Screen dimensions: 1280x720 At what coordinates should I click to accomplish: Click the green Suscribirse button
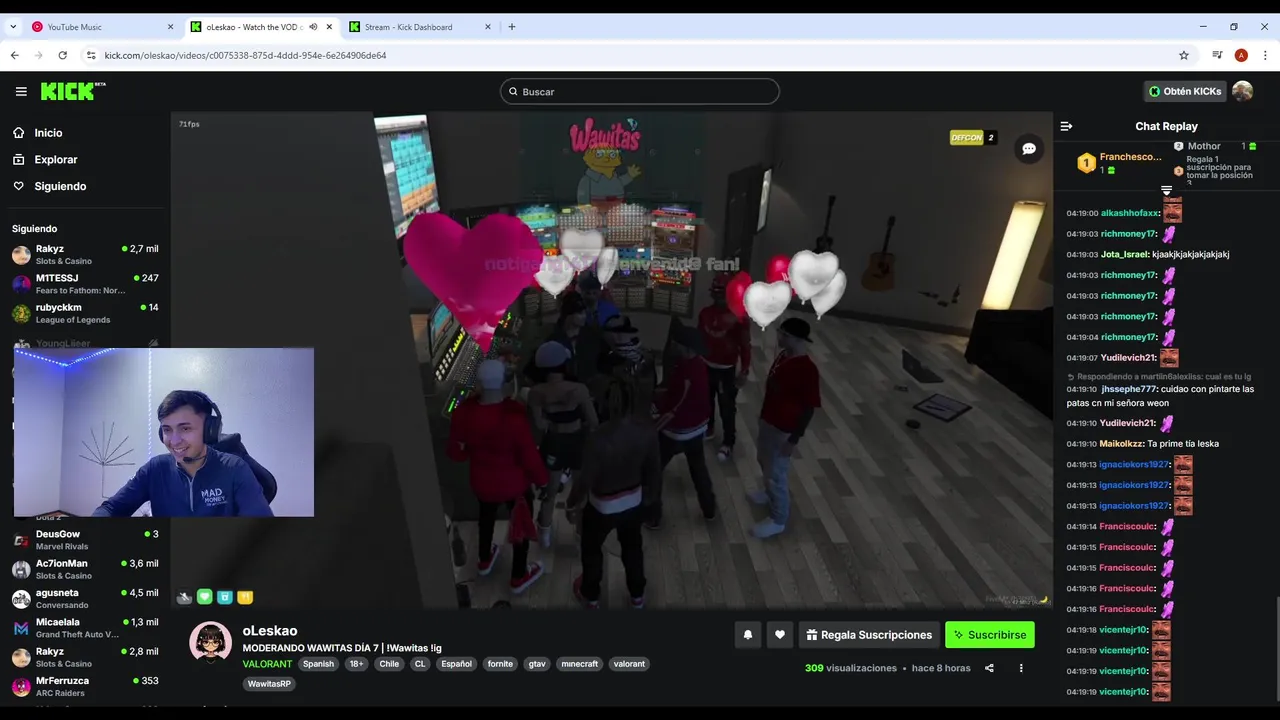pos(990,635)
